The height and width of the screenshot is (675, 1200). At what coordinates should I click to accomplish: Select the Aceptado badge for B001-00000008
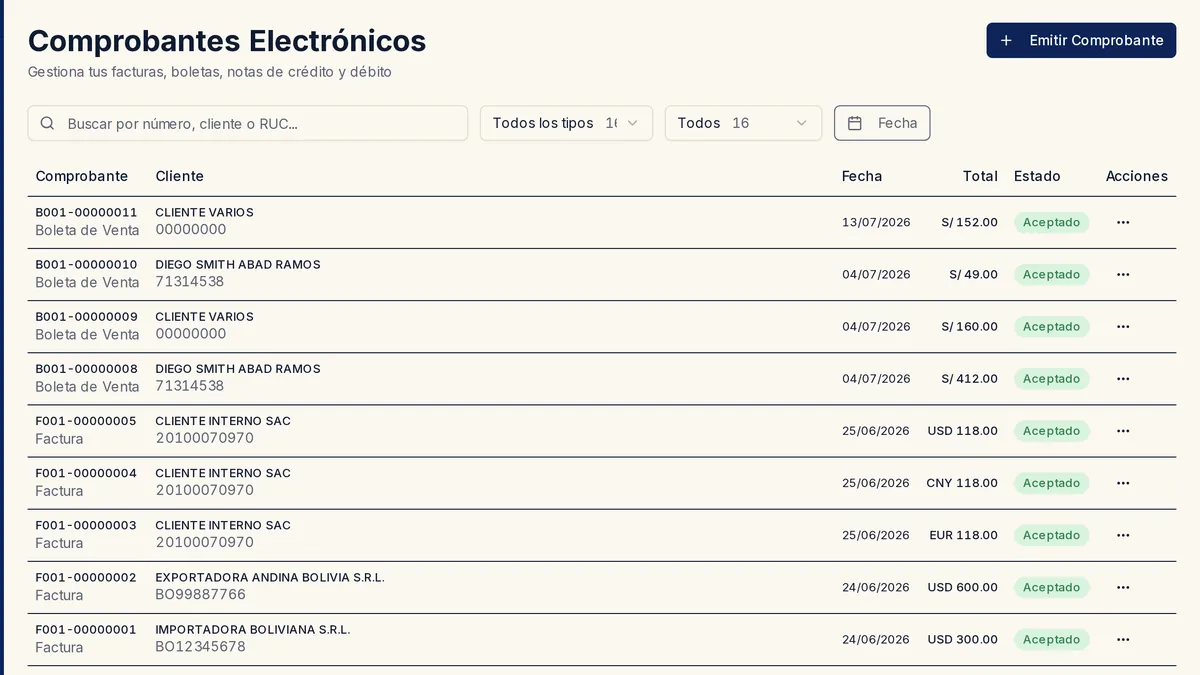(1051, 379)
